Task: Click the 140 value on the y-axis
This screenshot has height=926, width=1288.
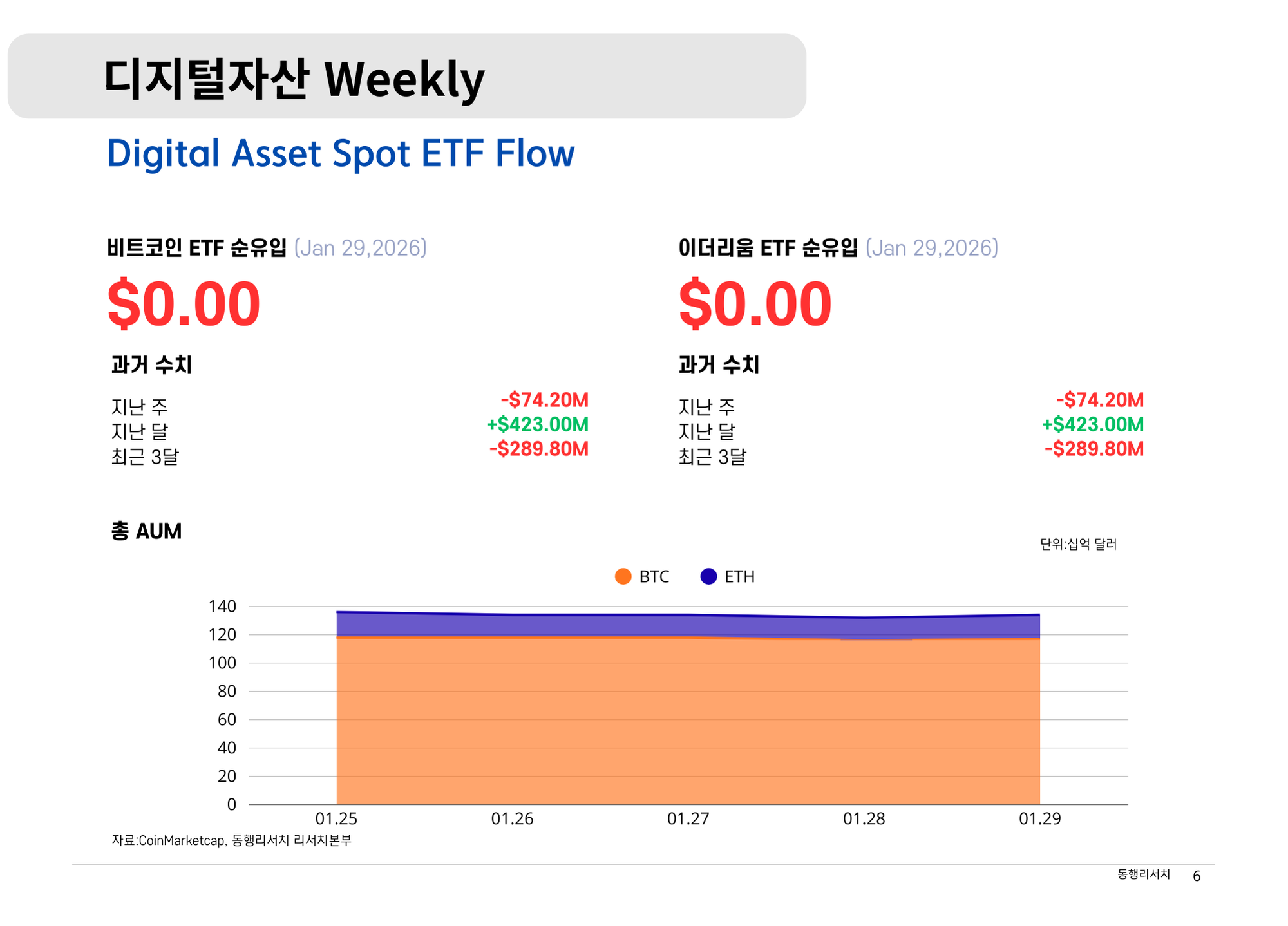Action: (x=222, y=606)
